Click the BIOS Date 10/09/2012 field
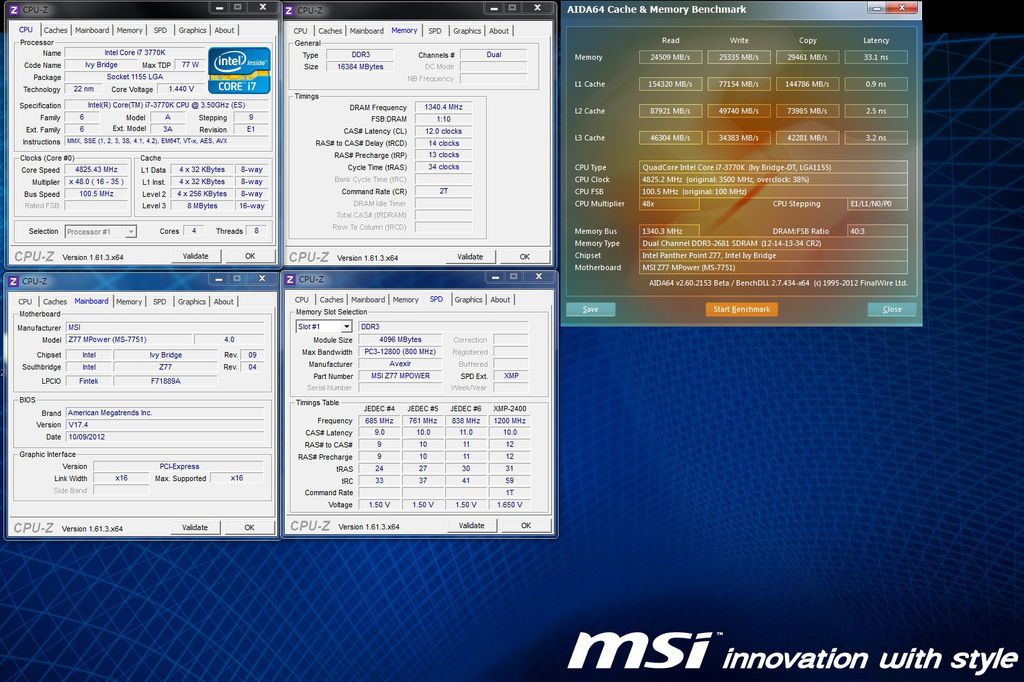Image resolution: width=1024 pixels, height=682 pixels. coord(165,437)
